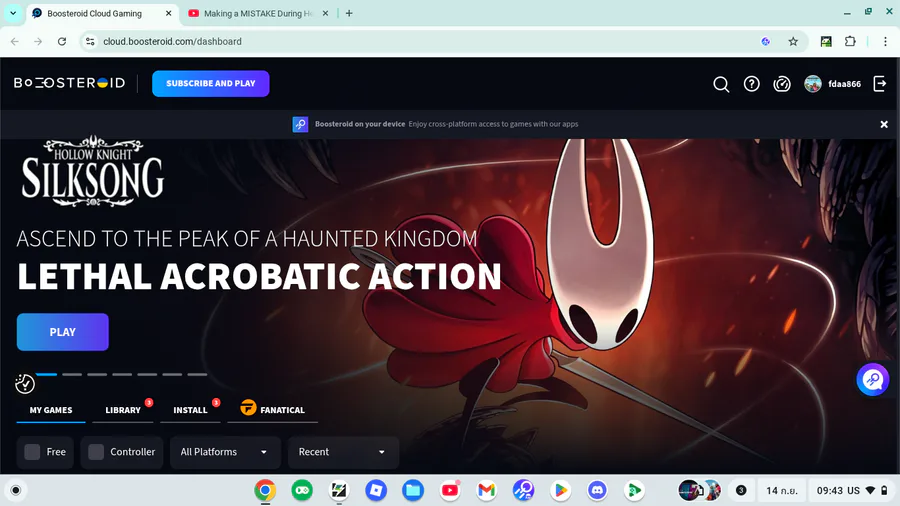Open Chrome from the shelf

265,491
